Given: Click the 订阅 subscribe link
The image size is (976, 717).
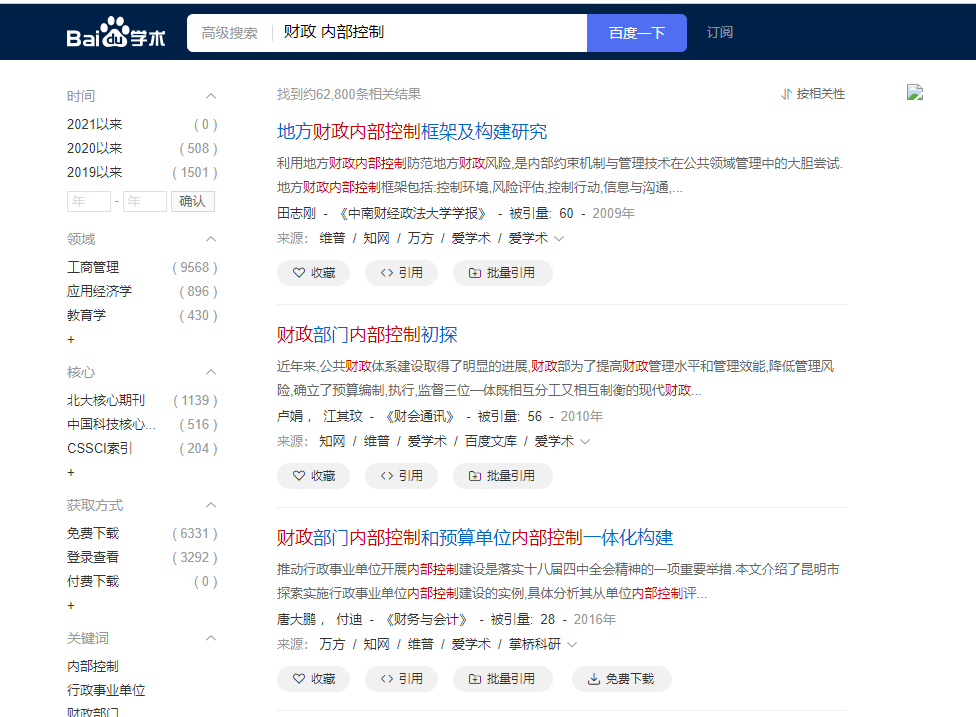Looking at the screenshot, I should [x=720, y=32].
